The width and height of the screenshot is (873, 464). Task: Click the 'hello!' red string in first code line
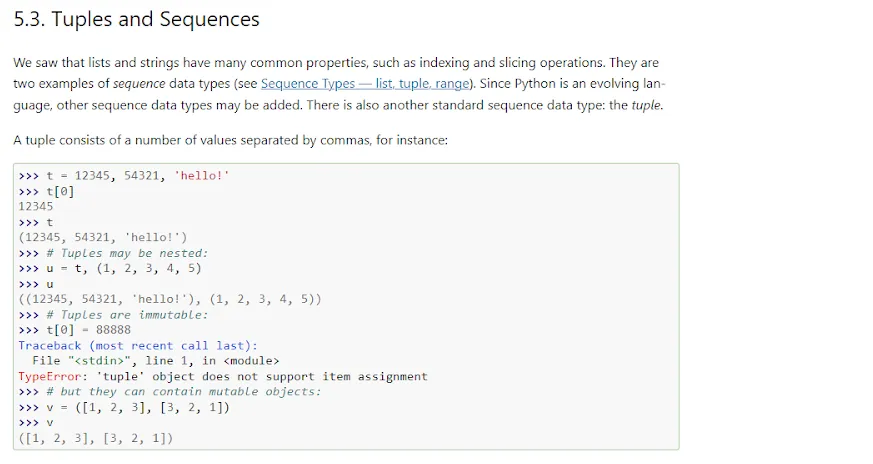pos(201,175)
